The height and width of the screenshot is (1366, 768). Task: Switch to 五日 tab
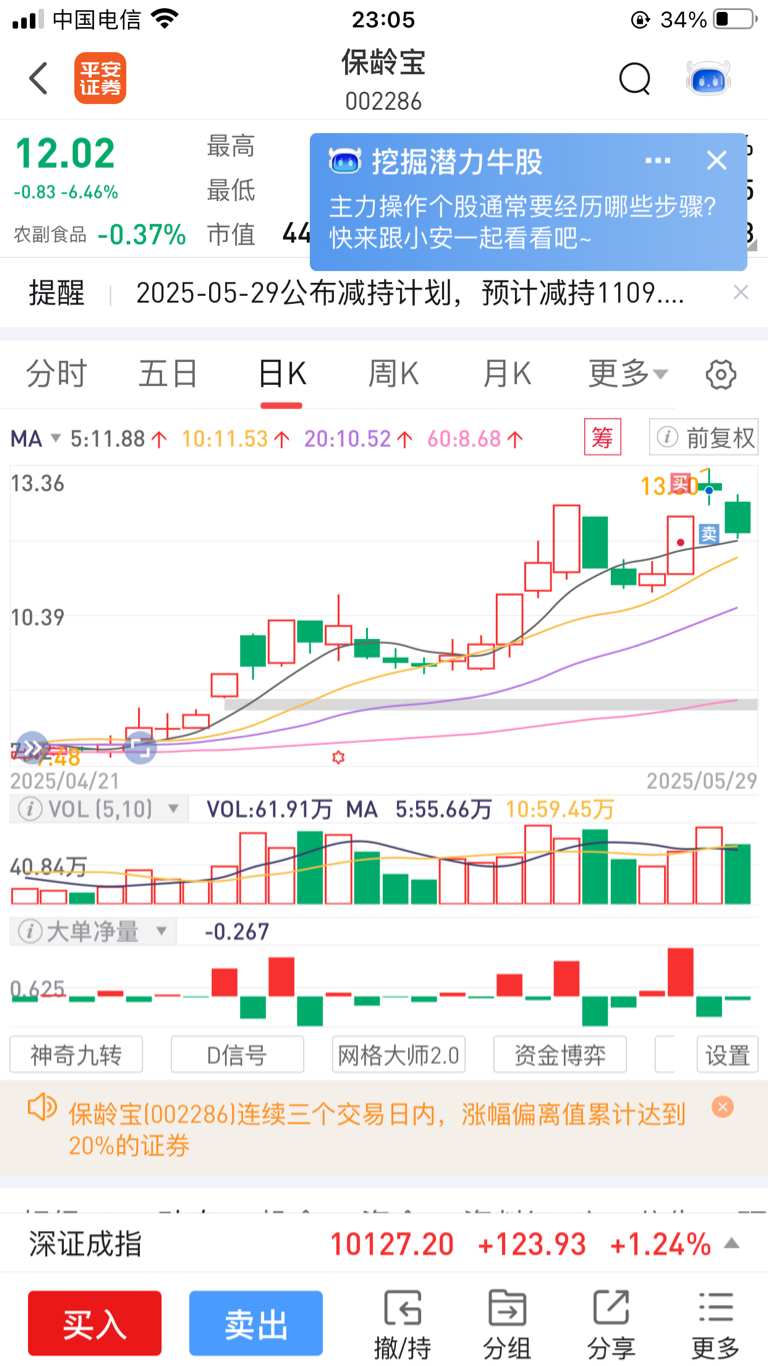point(168,374)
